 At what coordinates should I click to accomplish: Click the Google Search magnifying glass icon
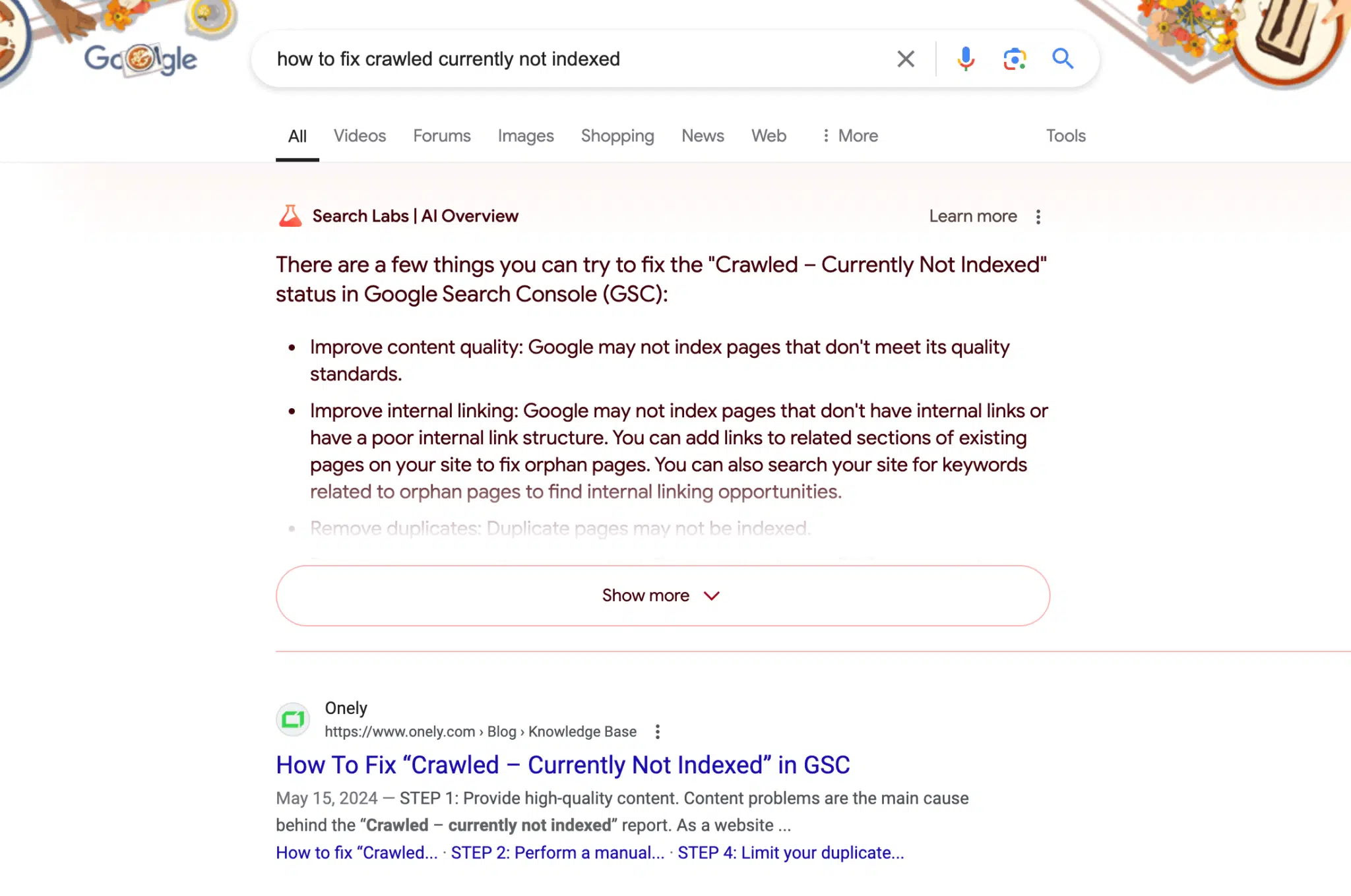click(x=1063, y=58)
